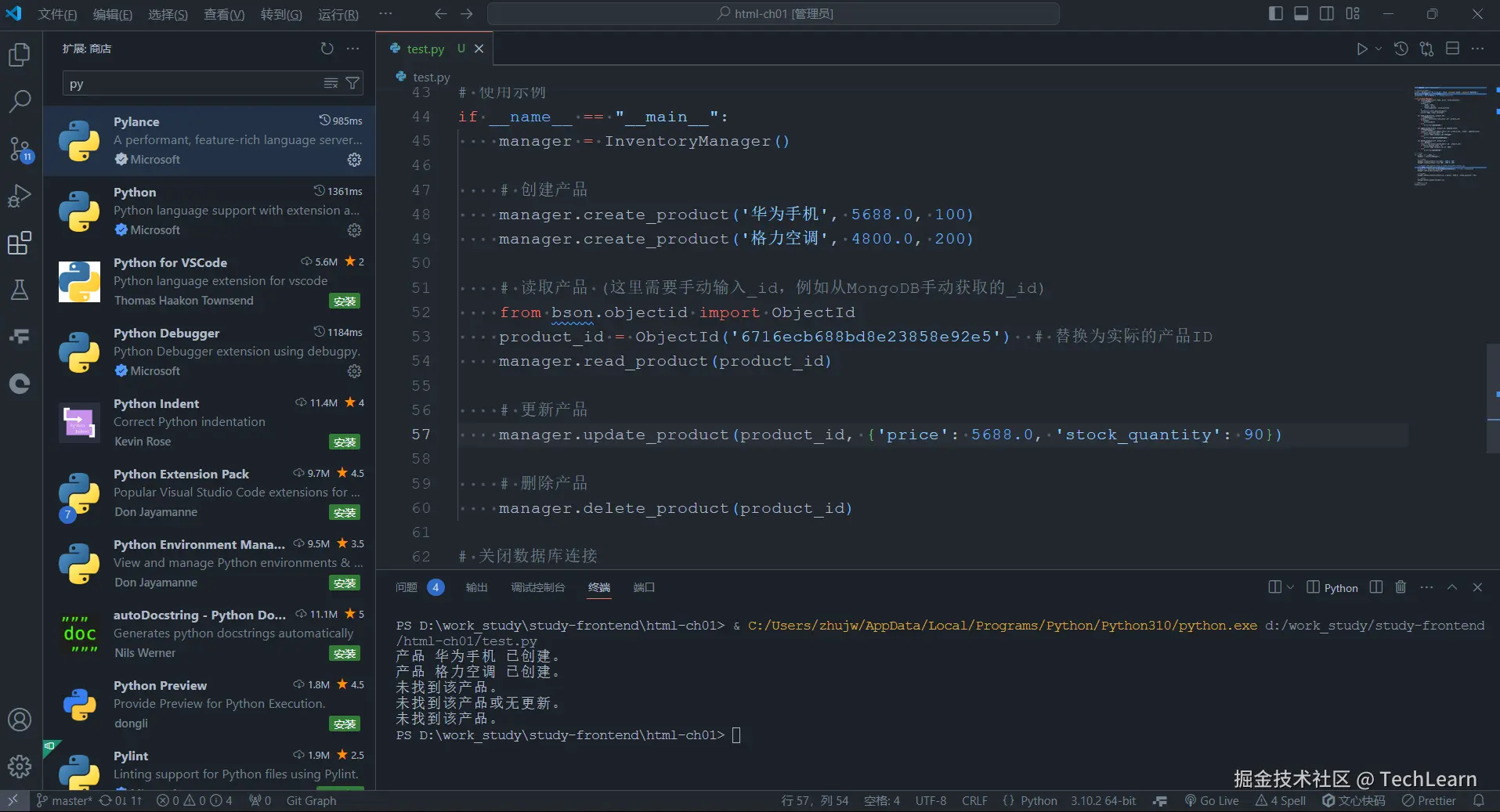Install the Python Preview extension
The image size is (1500, 812).
345,724
